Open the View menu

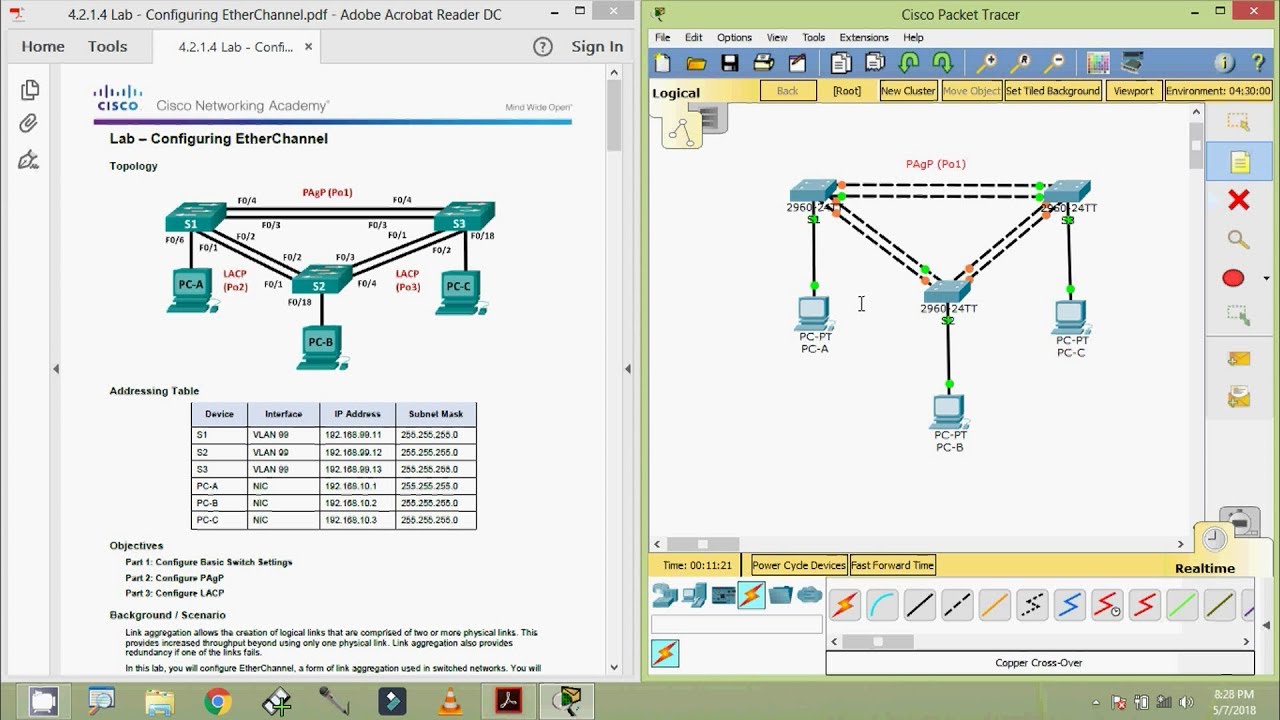tap(777, 37)
